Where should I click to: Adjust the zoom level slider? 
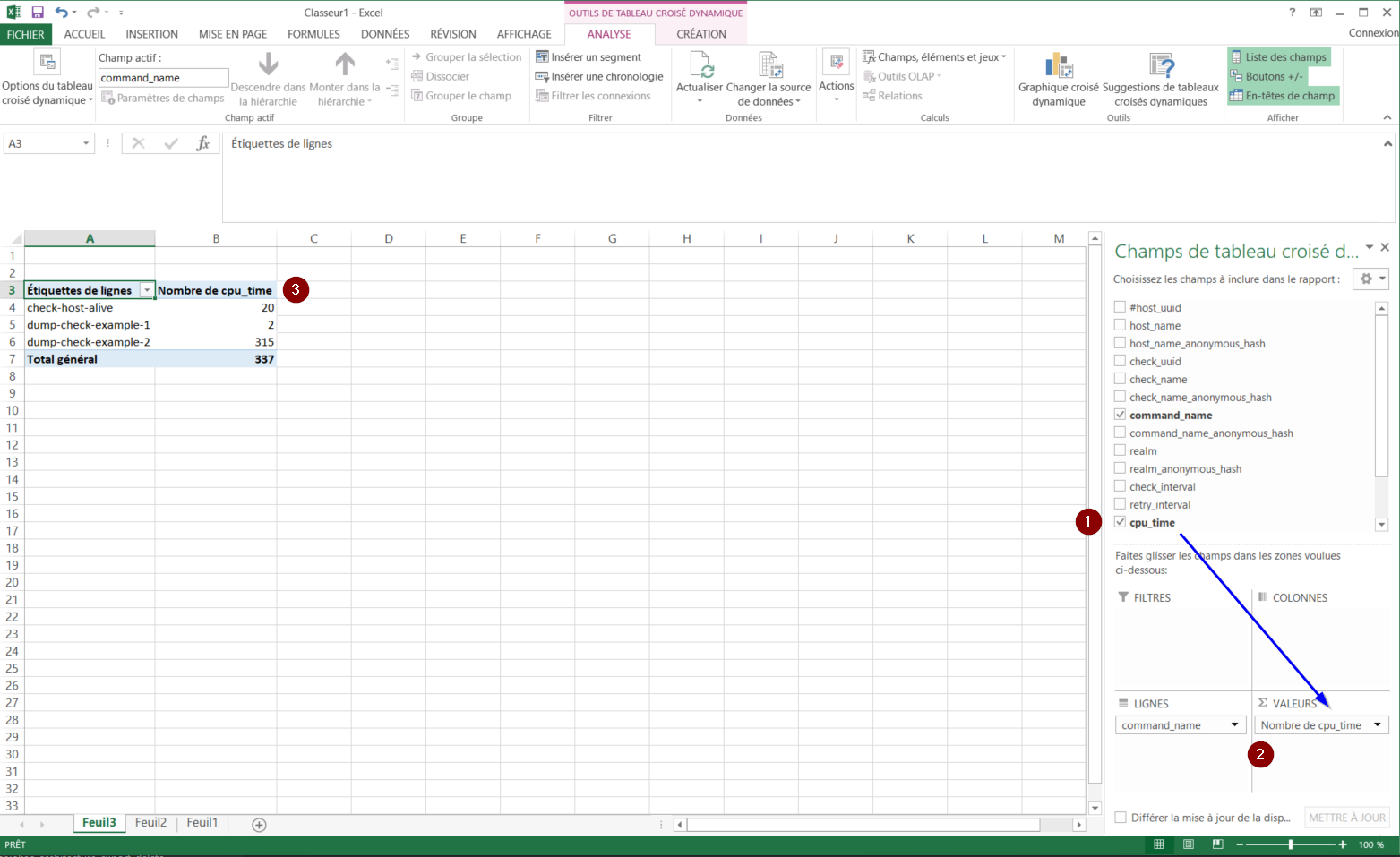(1290, 844)
